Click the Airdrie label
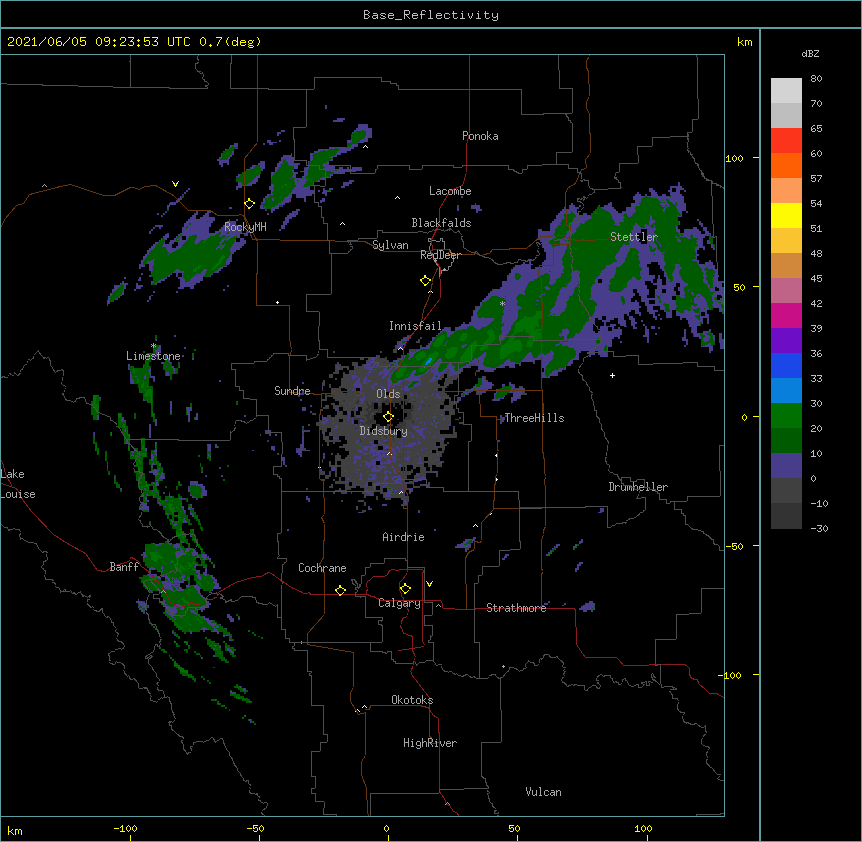Screen dimensions: 862x842 [x=404, y=537]
